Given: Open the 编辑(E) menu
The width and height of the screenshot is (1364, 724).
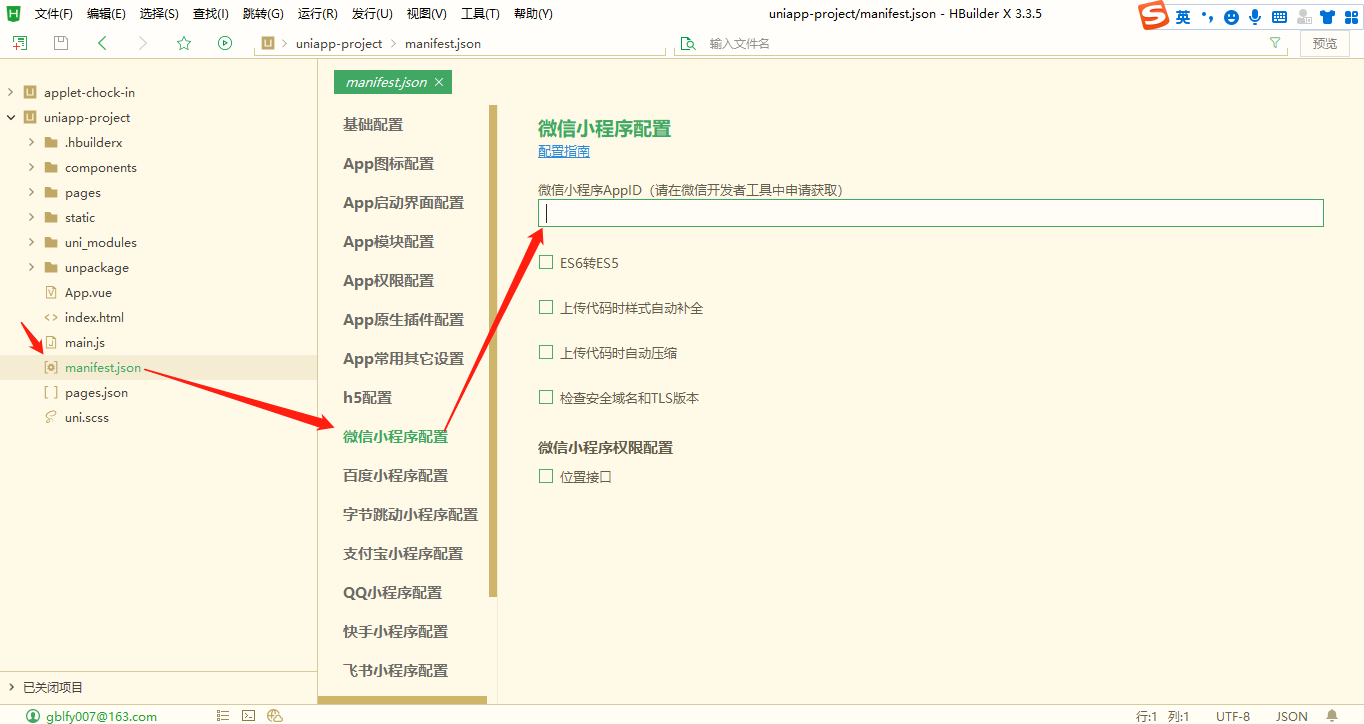Looking at the screenshot, I should 106,14.
